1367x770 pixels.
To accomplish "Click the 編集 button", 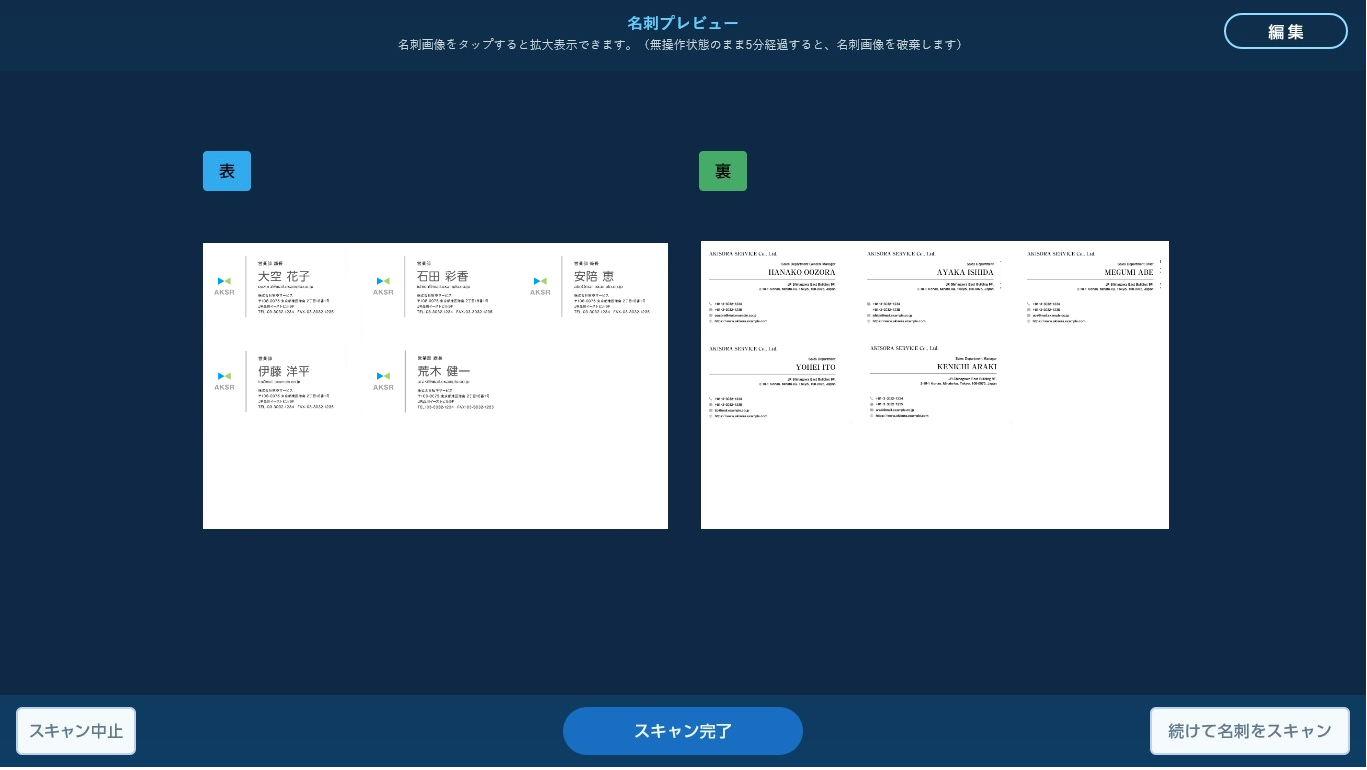I will (x=1285, y=31).
